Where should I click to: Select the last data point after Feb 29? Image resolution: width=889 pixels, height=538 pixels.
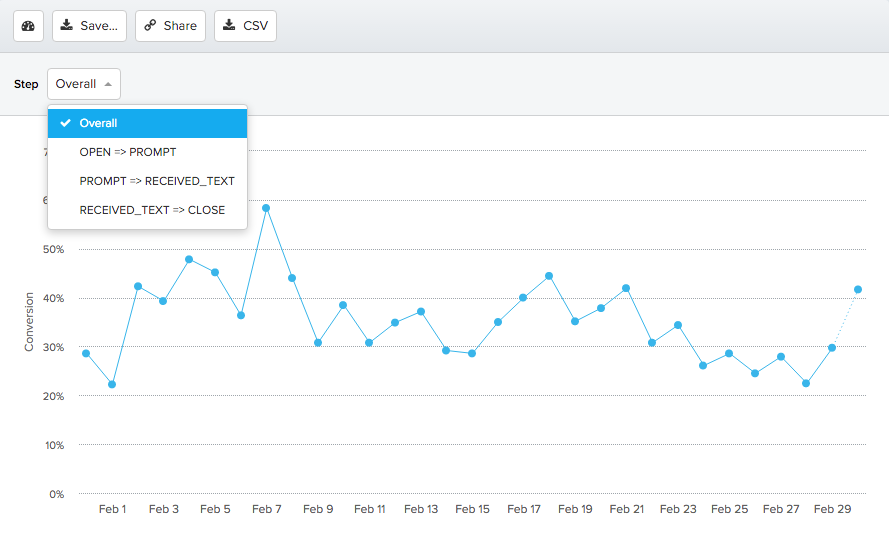[x=858, y=289]
